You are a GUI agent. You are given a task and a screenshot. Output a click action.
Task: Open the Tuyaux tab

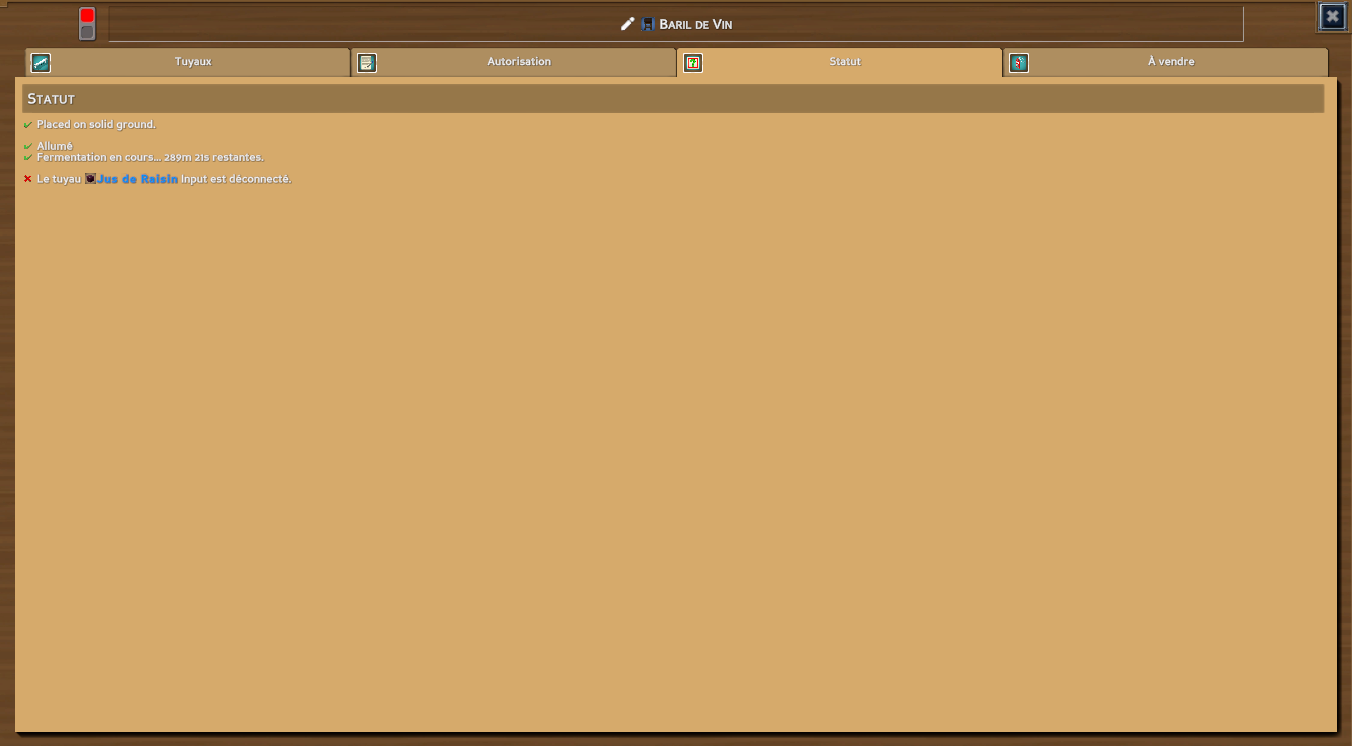(188, 62)
